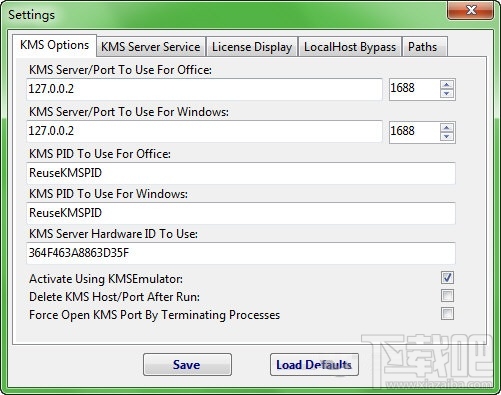The image size is (501, 395).
Task: Click the 'KMS Server/Port To Use For Office:' label
Action: pyautogui.click(x=120, y=70)
